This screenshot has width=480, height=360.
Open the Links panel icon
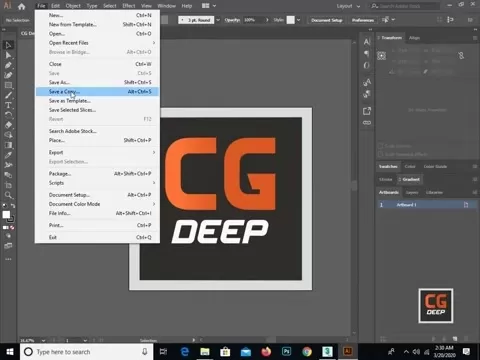click(367, 123)
